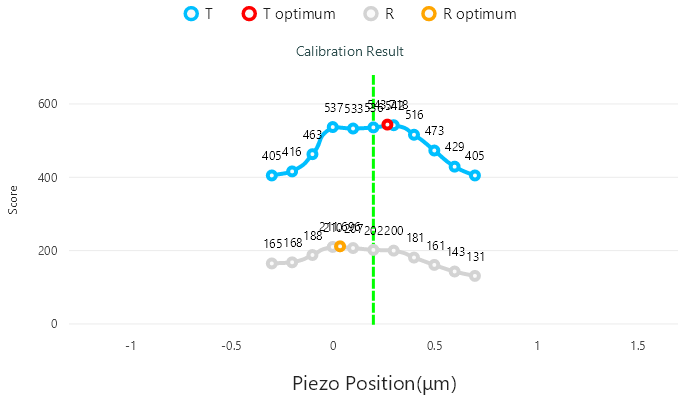700x400 pixels.
Task: Click the Calibration Result chart title
Action: tap(349, 50)
